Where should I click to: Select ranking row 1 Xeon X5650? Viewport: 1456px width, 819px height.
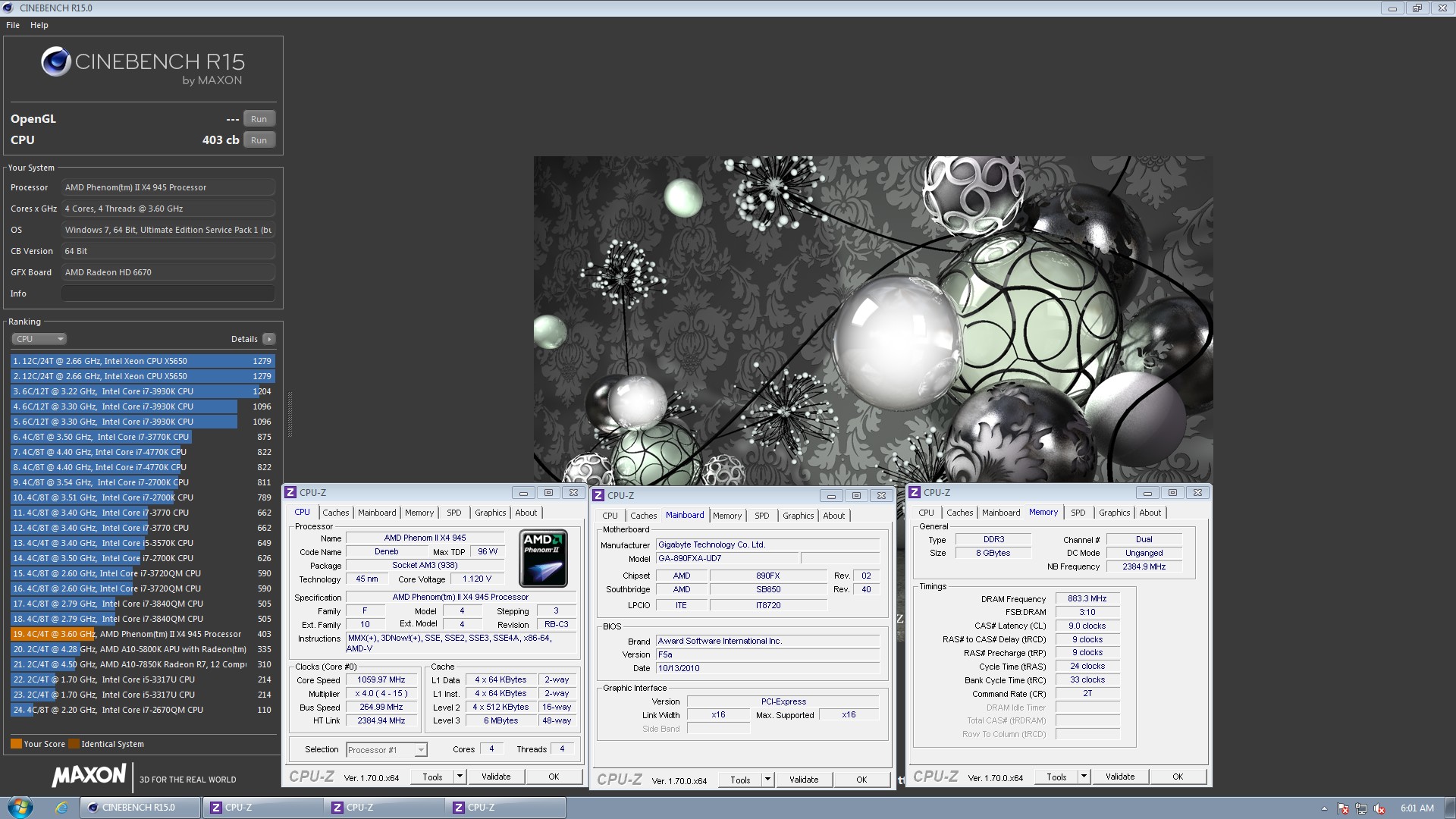click(x=143, y=362)
